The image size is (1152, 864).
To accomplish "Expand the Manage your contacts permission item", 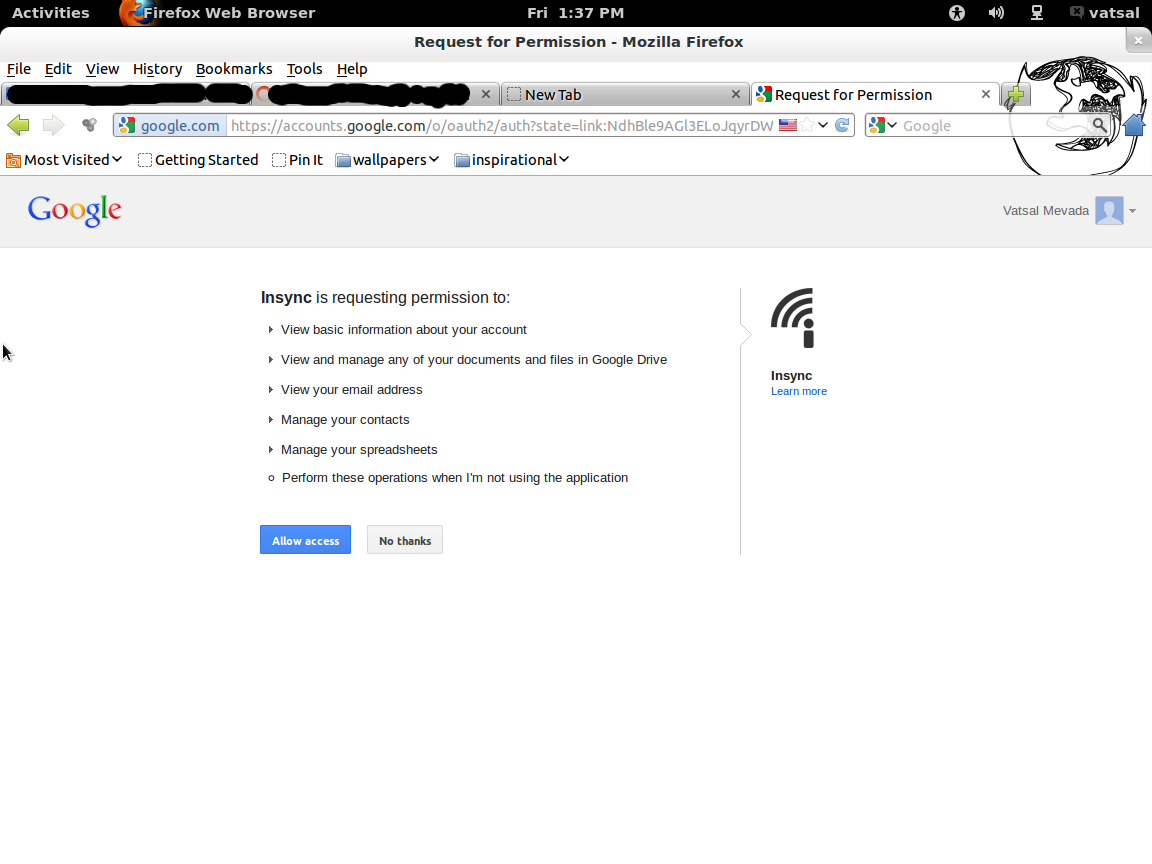I will [x=270, y=419].
